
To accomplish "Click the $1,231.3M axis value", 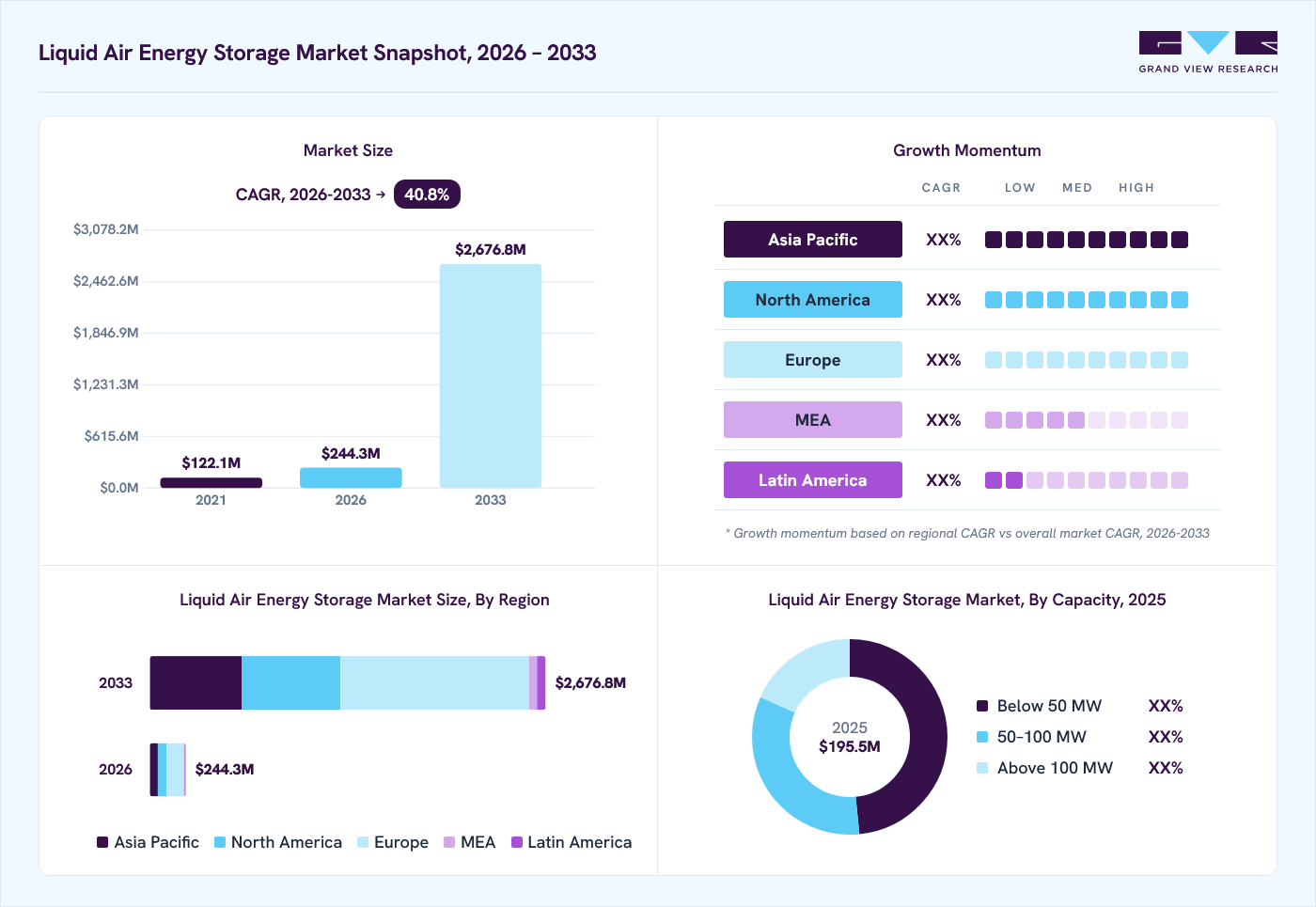I will coord(106,384).
